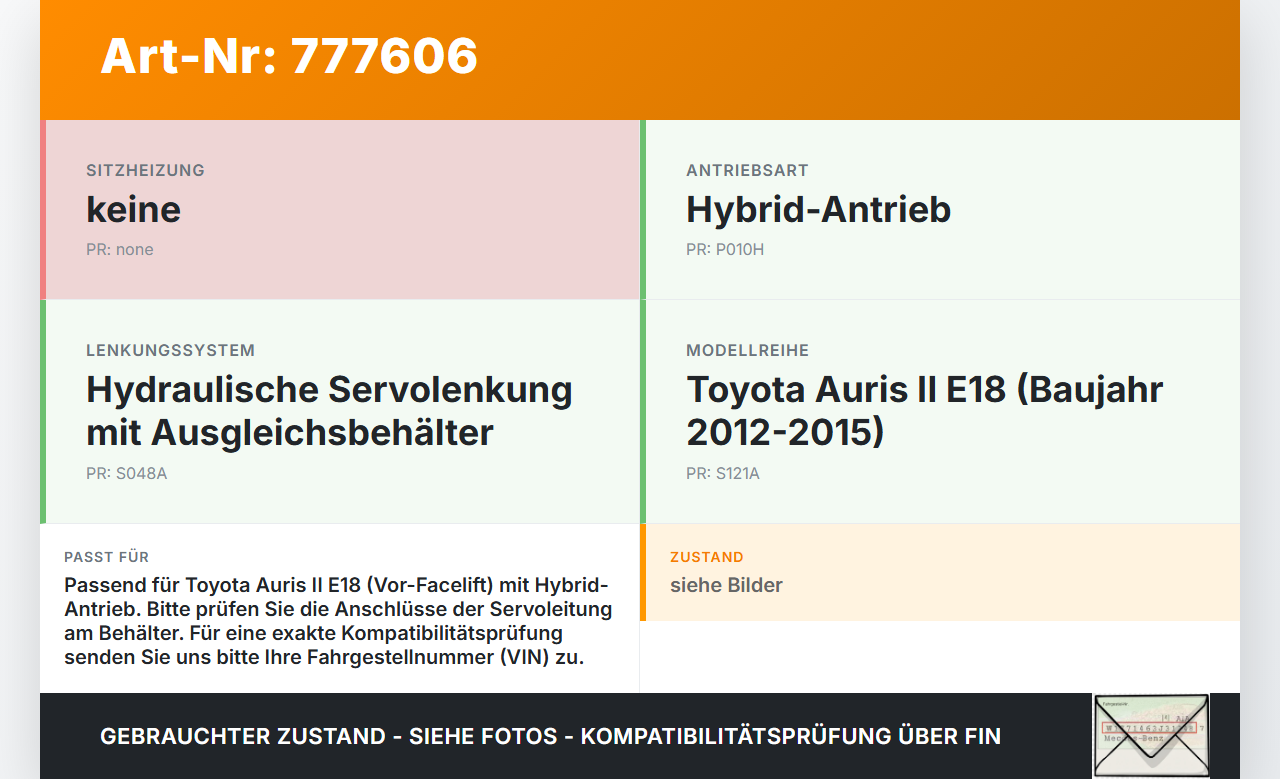Click the GEBRAUCHTER ZUSTAND footer banner text
Screen dimensions: 1280x779
click(550, 736)
